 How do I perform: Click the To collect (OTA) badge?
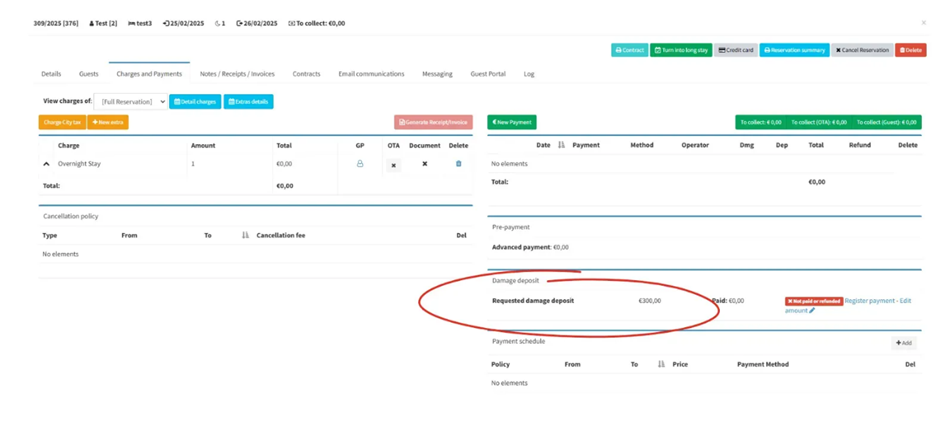818,122
